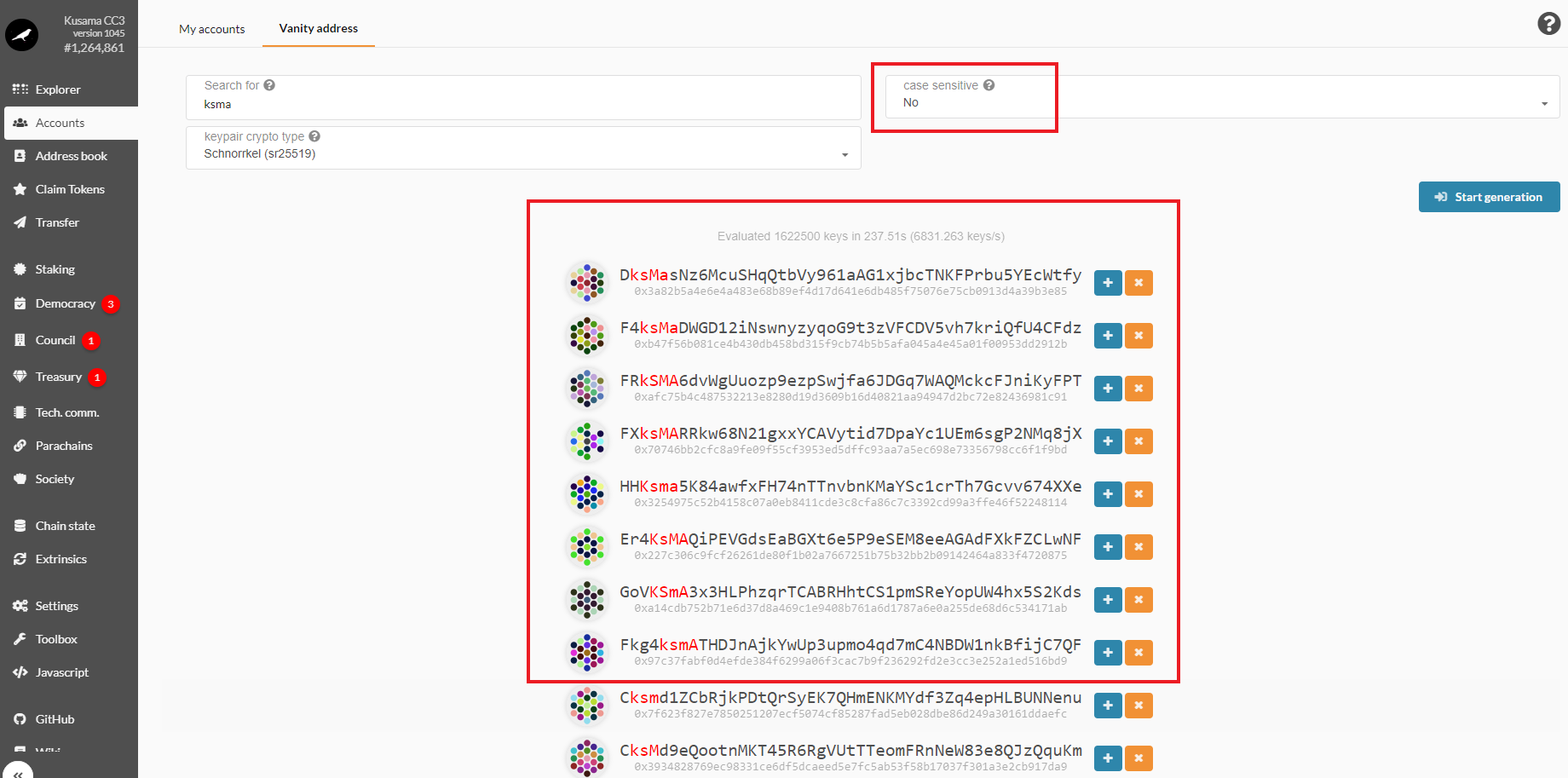The height and width of the screenshot is (778, 1568).
Task: Click the Kusama logo icon
Action: pos(21,35)
